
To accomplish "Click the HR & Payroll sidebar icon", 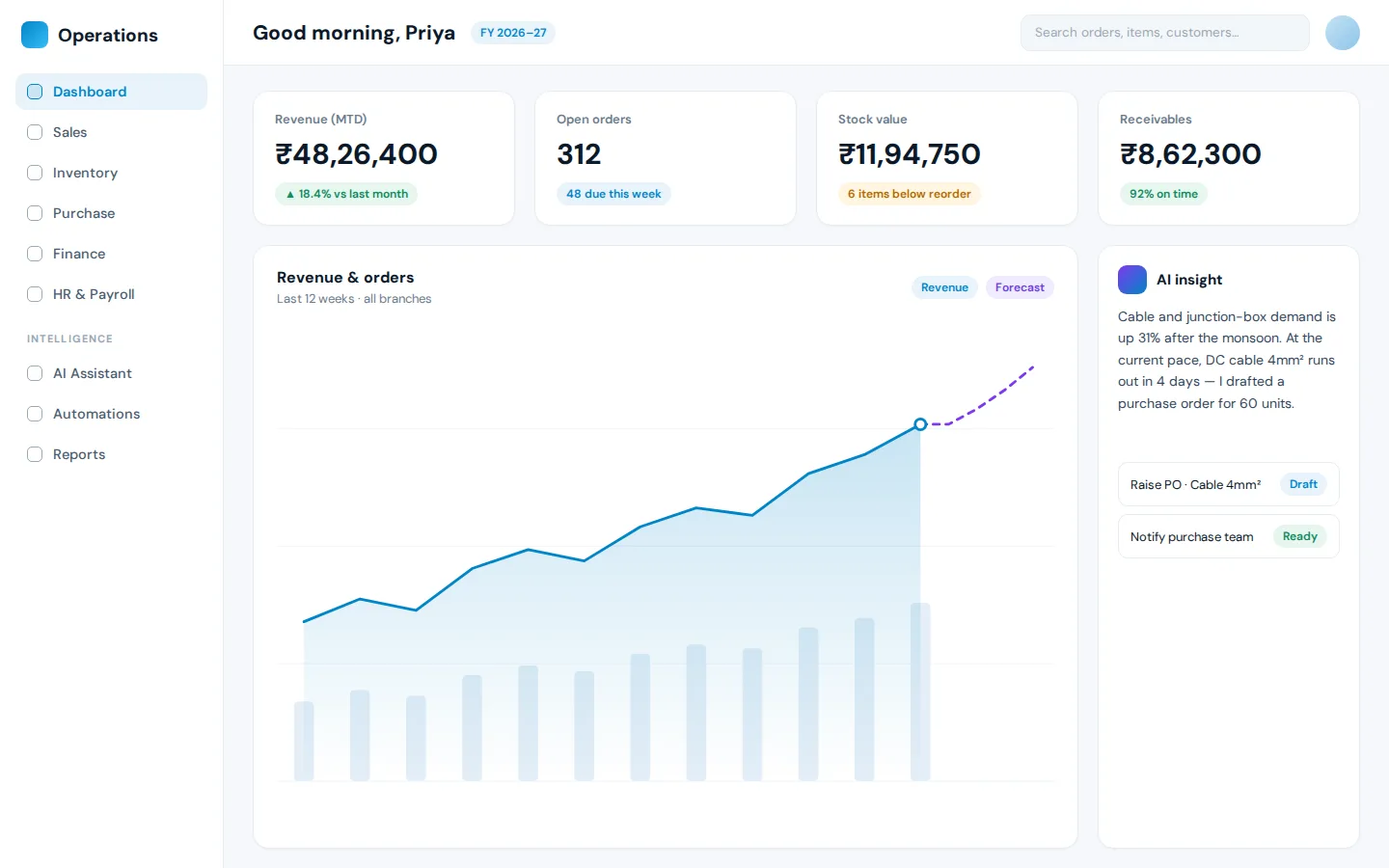I will [35, 294].
